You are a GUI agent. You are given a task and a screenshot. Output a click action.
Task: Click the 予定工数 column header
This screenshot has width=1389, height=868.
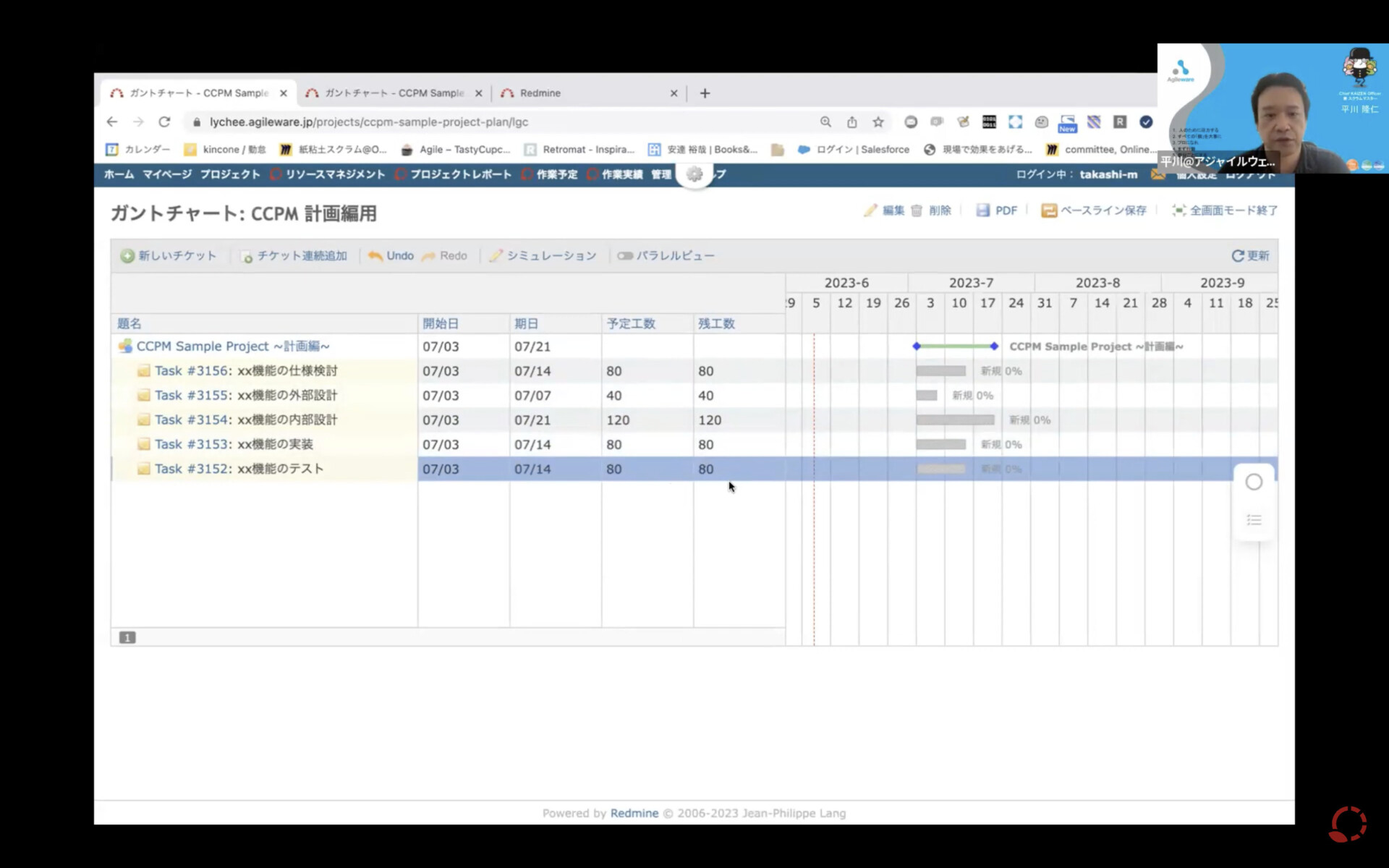coord(631,323)
